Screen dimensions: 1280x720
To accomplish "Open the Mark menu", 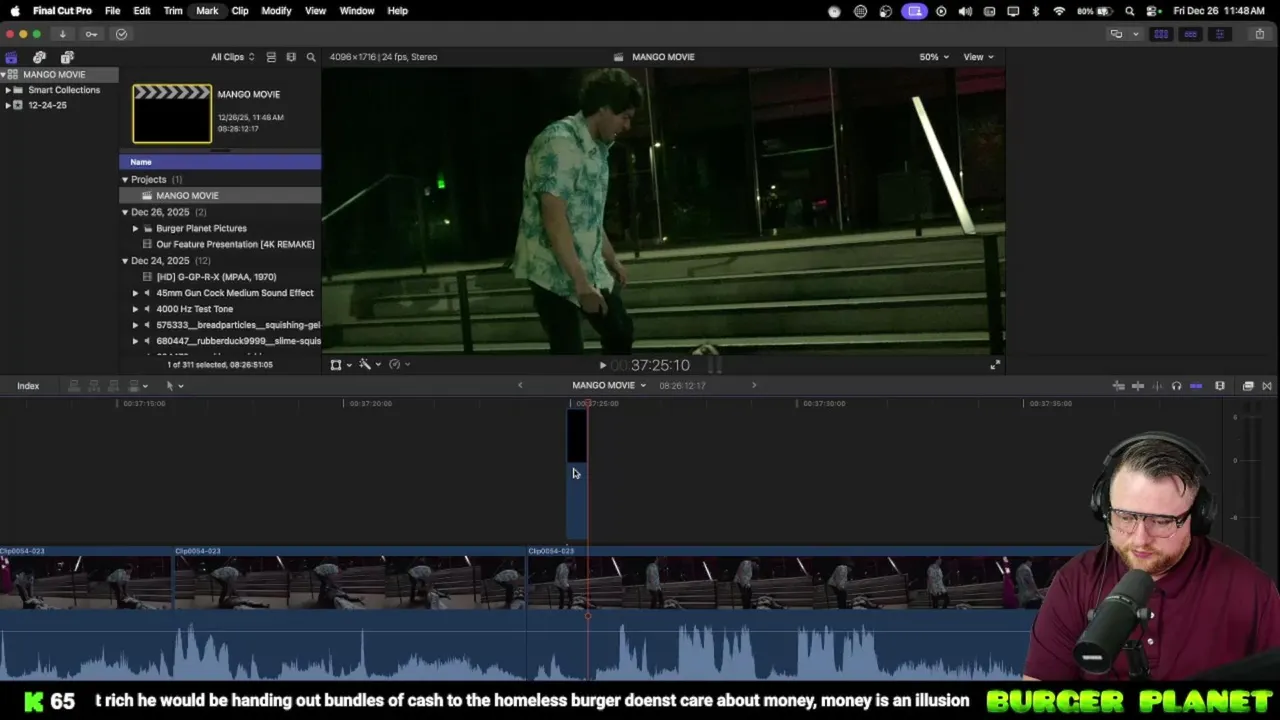I will [207, 11].
